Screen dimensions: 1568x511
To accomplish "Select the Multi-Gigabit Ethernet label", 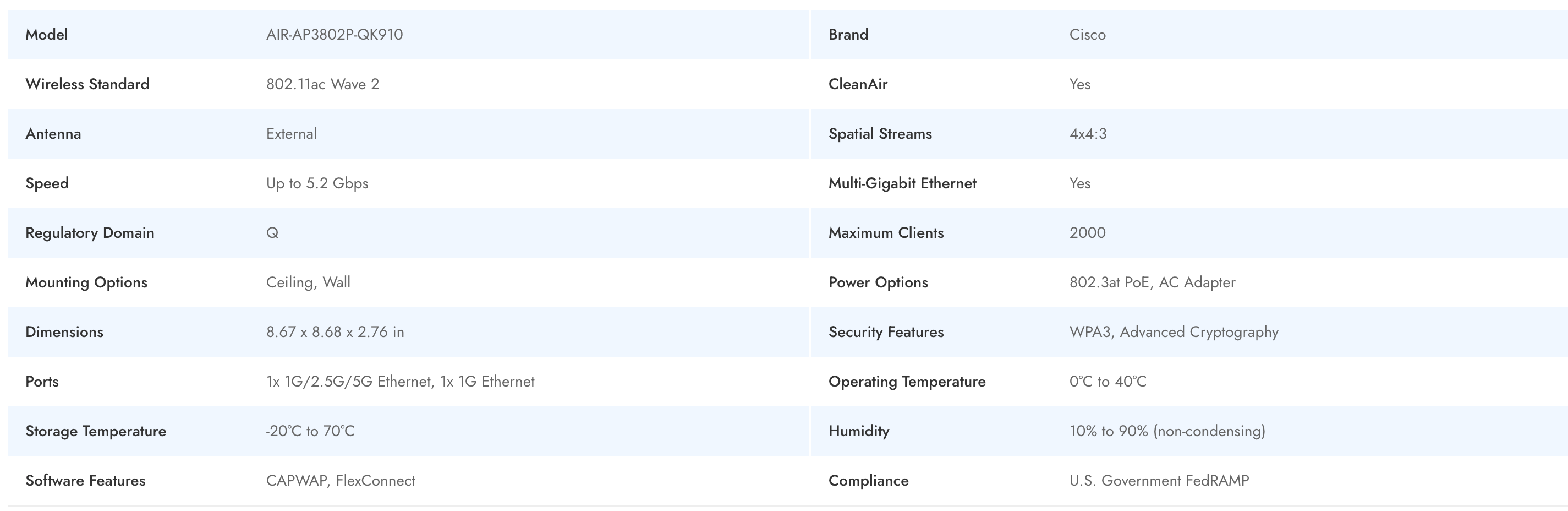I will [902, 183].
